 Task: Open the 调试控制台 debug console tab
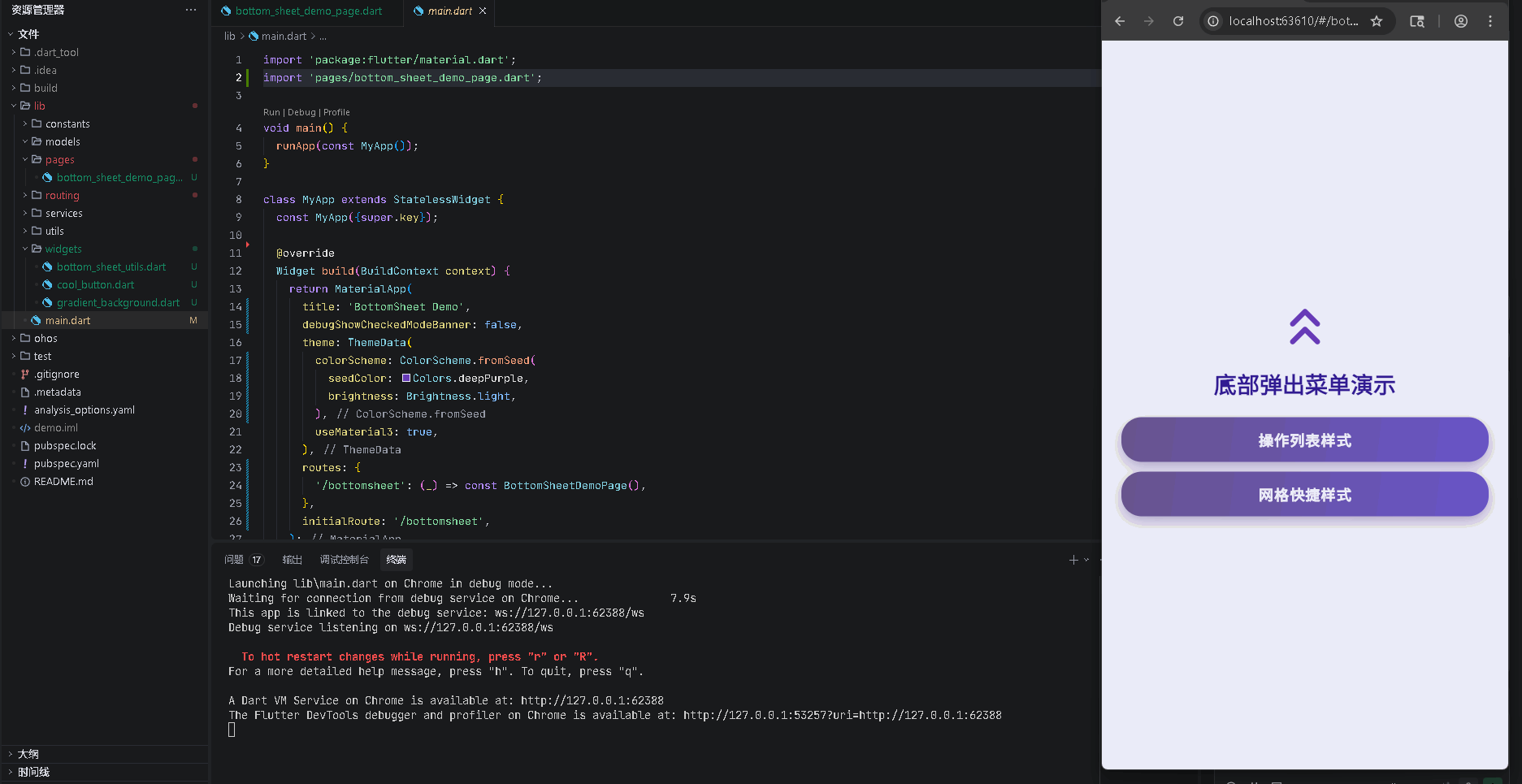click(x=344, y=560)
